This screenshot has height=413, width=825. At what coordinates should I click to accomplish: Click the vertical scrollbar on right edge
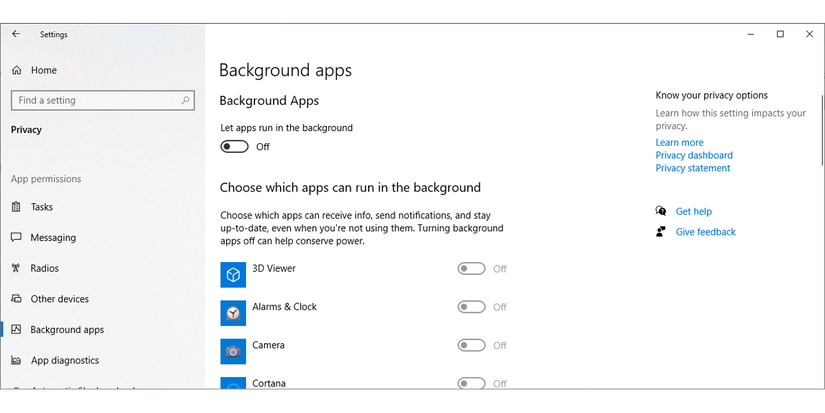pos(822,130)
